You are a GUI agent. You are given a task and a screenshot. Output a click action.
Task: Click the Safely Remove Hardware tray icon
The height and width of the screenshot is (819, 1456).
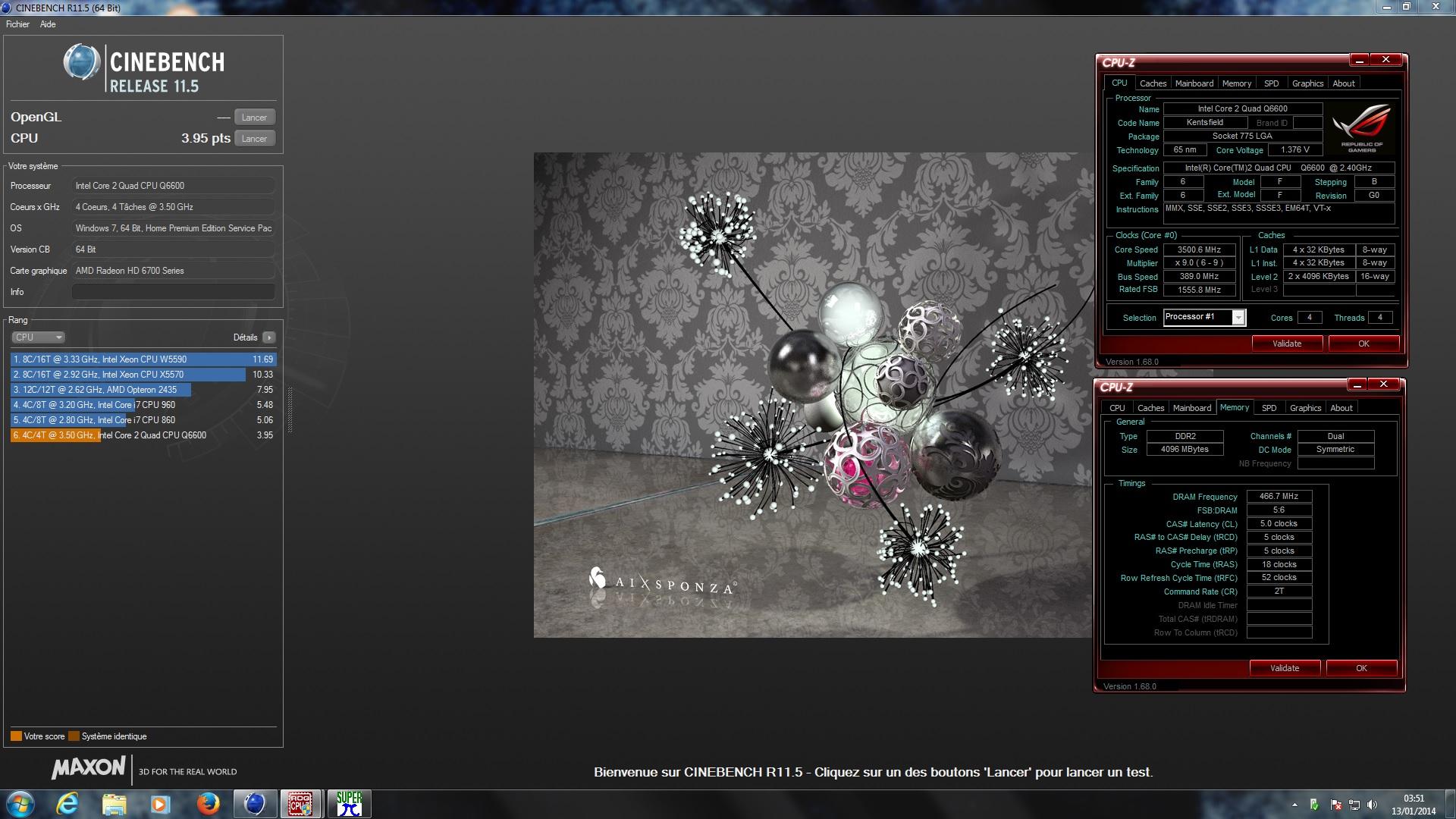[1314, 805]
